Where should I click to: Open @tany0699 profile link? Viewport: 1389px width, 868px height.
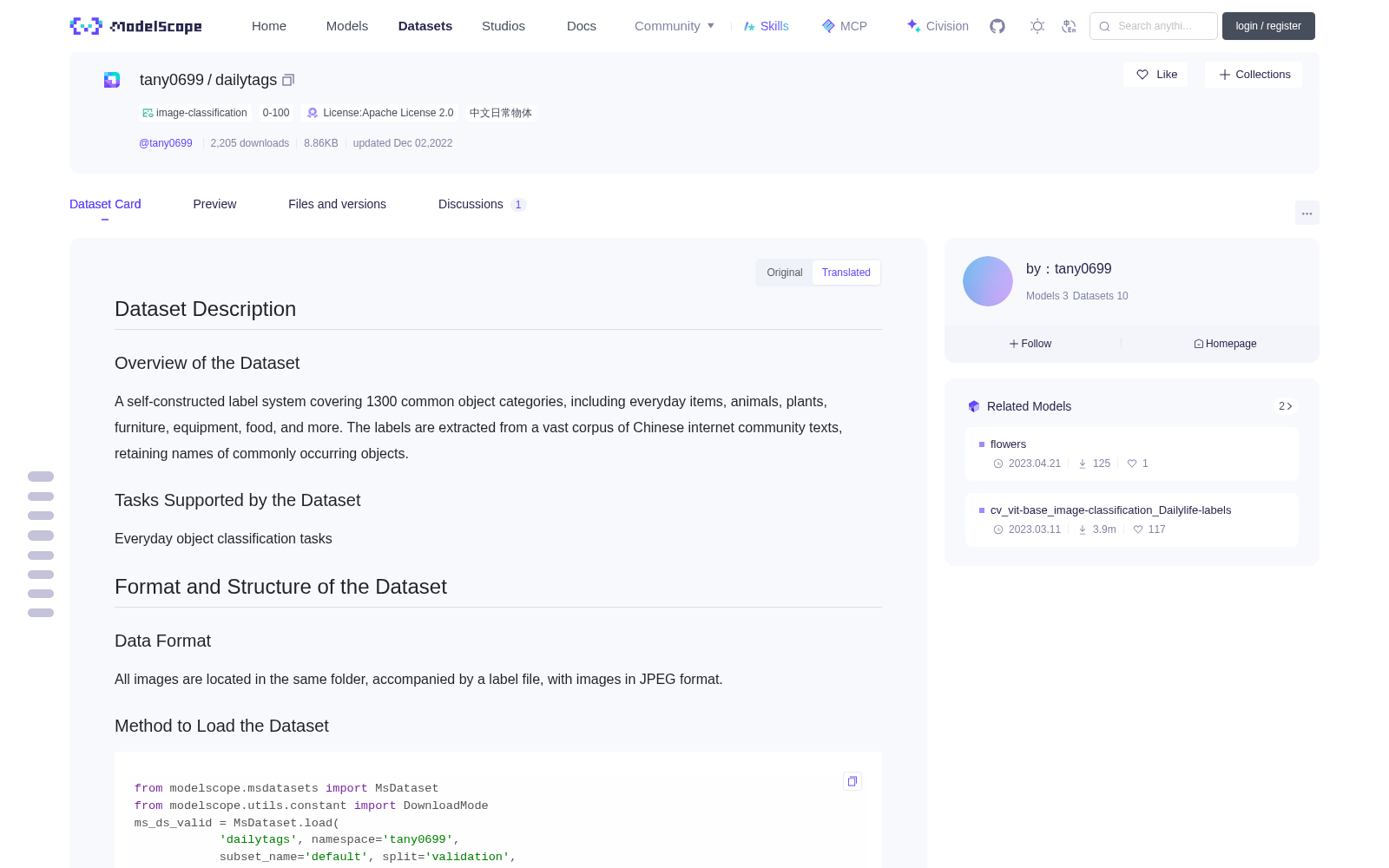click(x=166, y=143)
